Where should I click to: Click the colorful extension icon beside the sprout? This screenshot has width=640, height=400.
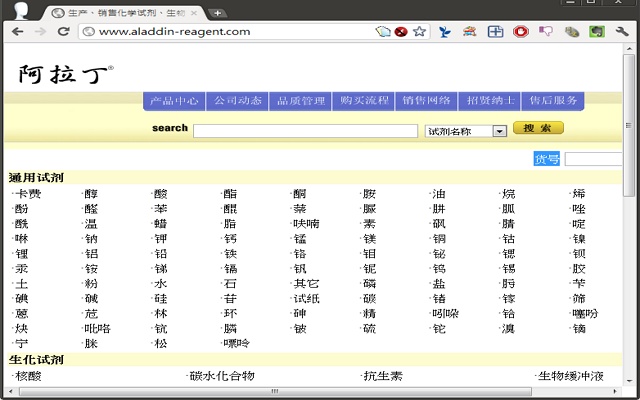coord(470,31)
